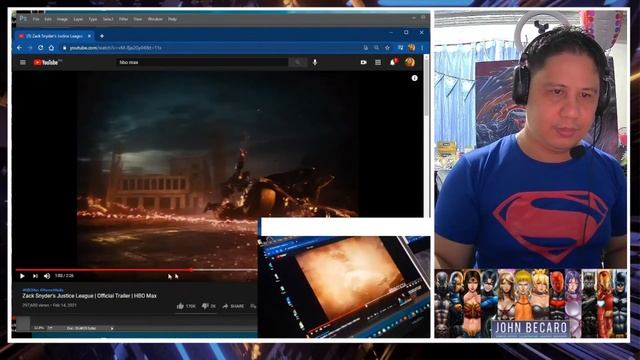Open Photoshop Layer menu
This screenshot has width=640, height=360.
point(78,19)
